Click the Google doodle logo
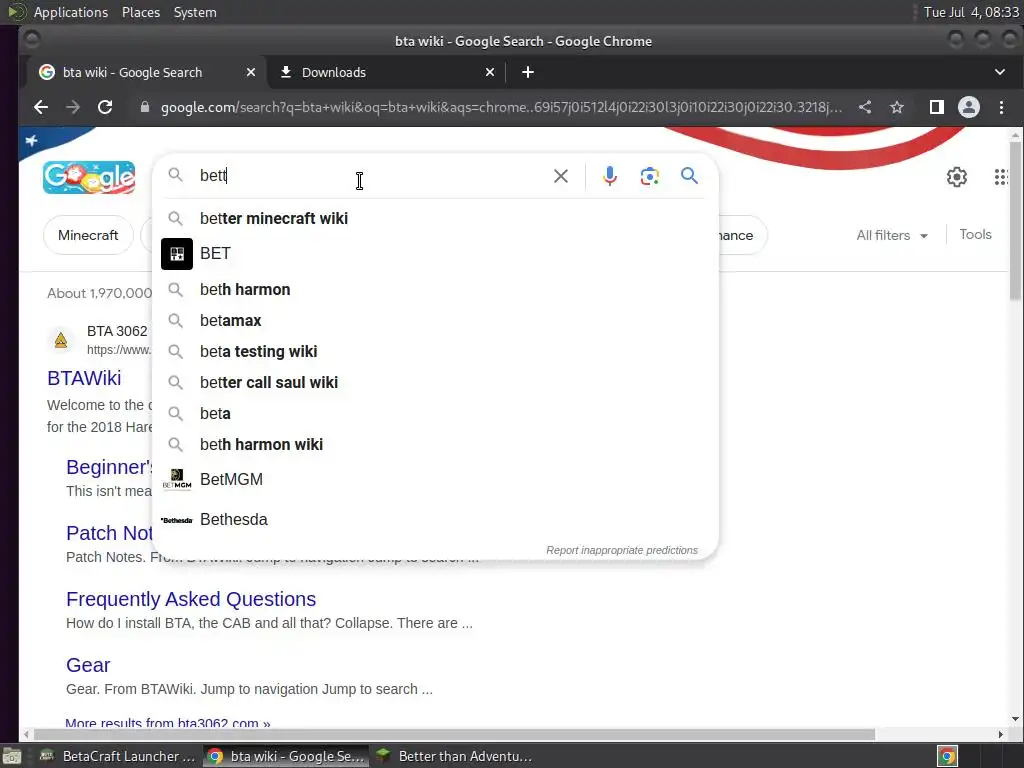 click(x=89, y=178)
